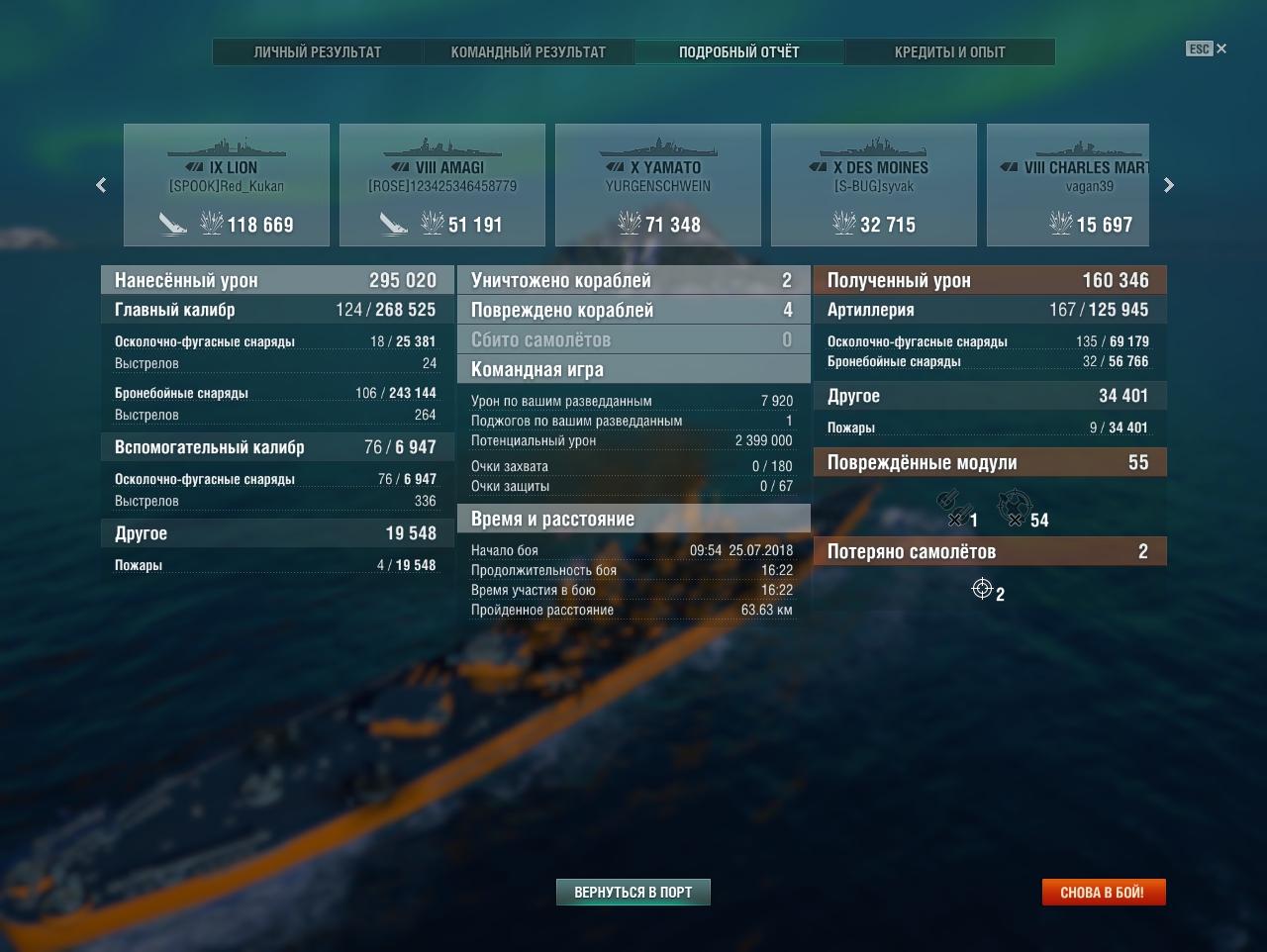Click the Повреждённые модули header

point(990,462)
